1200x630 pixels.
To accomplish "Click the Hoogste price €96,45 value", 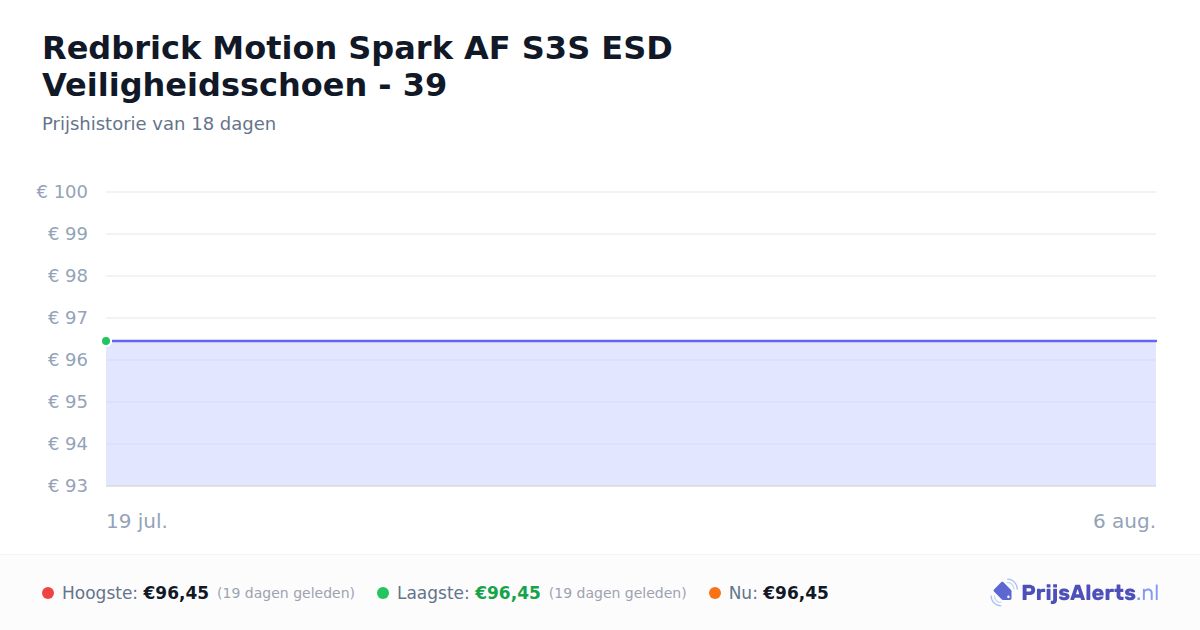I will click(176, 593).
